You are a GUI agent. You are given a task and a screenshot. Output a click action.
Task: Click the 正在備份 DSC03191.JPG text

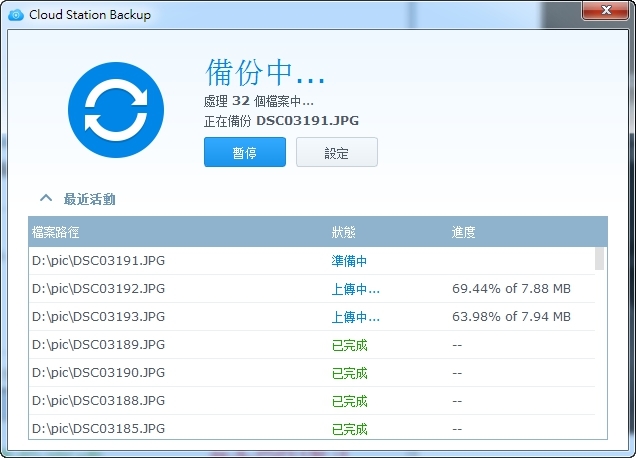click(281, 121)
